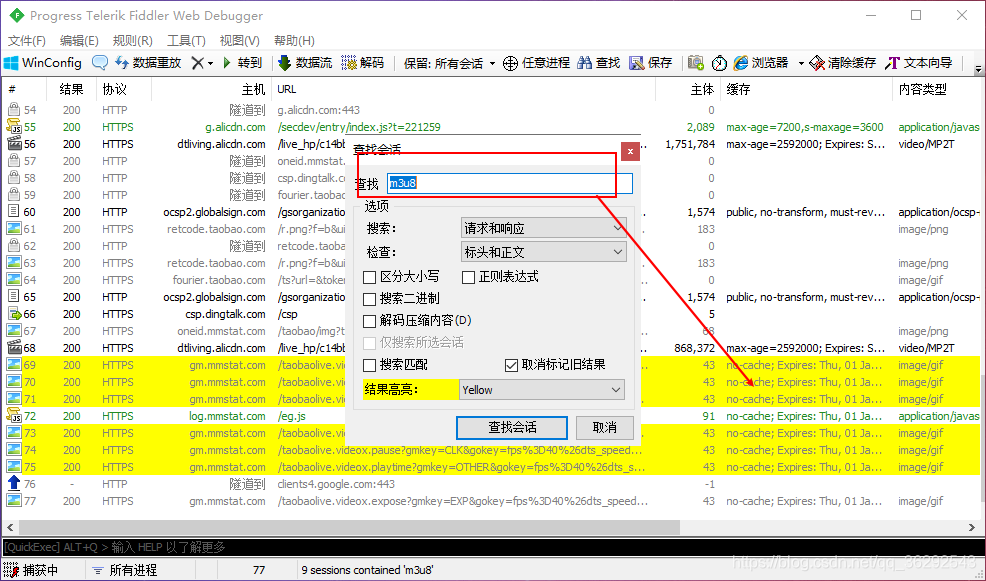Open the 搜索 请求和响应 dropdown
The height and width of the screenshot is (581, 986).
pyautogui.click(x=543, y=228)
